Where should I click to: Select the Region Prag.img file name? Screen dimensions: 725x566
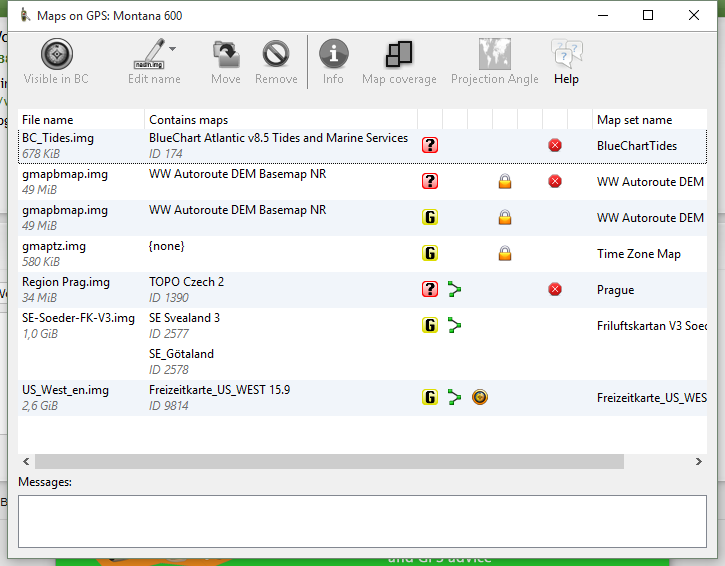coord(66,282)
